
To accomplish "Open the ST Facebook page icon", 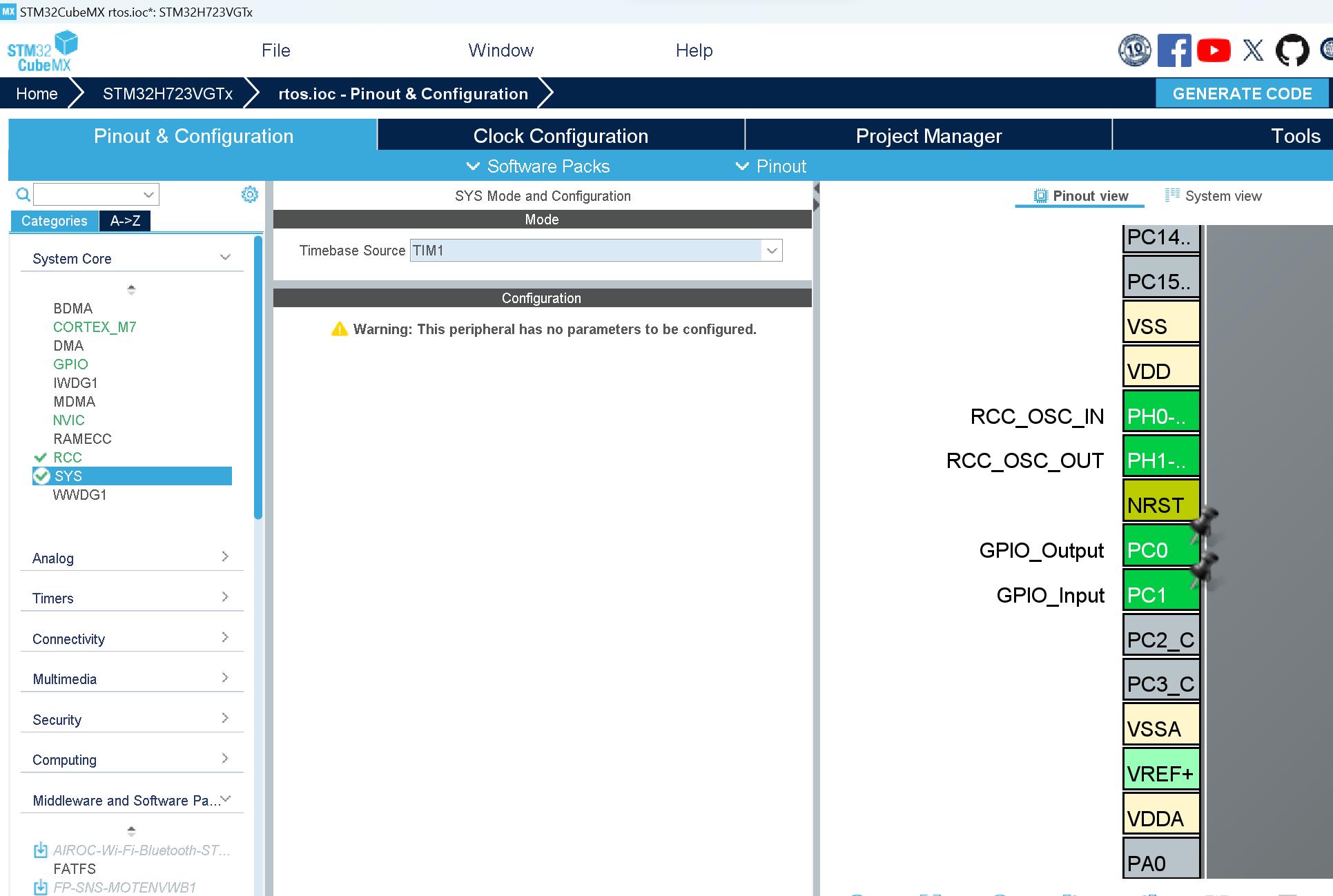I will point(1174,50).
